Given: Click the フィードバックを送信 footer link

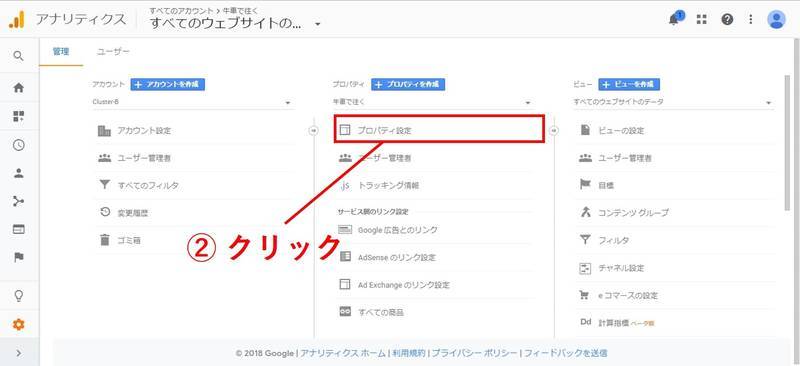Looking at the screenshot, I should [x=566, y=353].
